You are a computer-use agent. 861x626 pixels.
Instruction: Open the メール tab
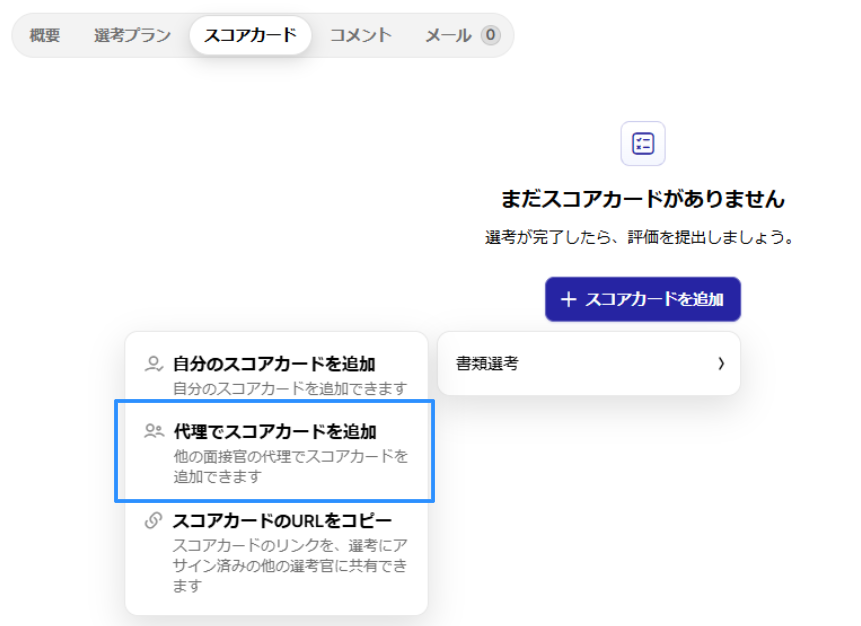448,35
